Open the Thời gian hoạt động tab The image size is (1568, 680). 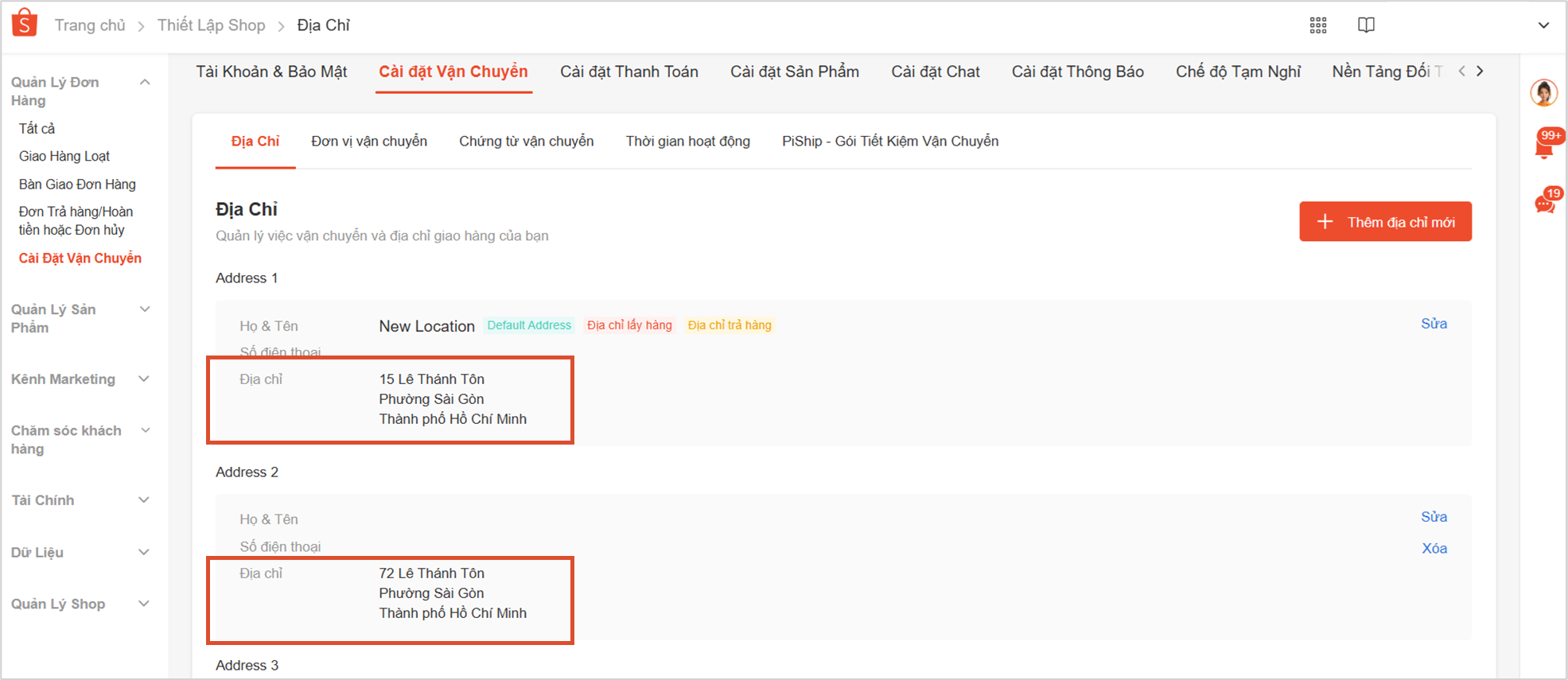pos(687,142)
